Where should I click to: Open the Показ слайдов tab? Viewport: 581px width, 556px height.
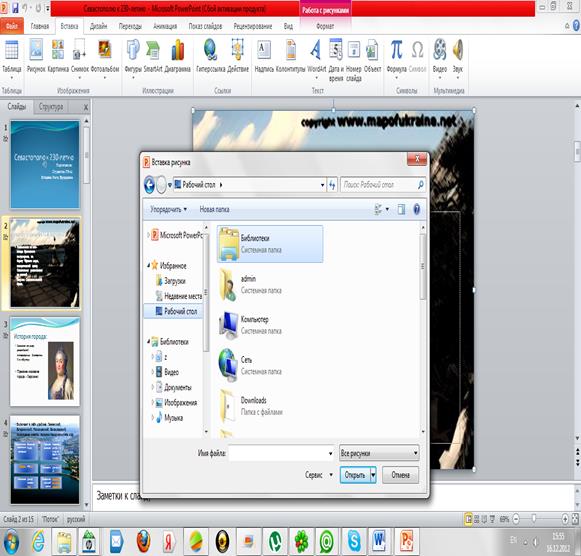205,26
